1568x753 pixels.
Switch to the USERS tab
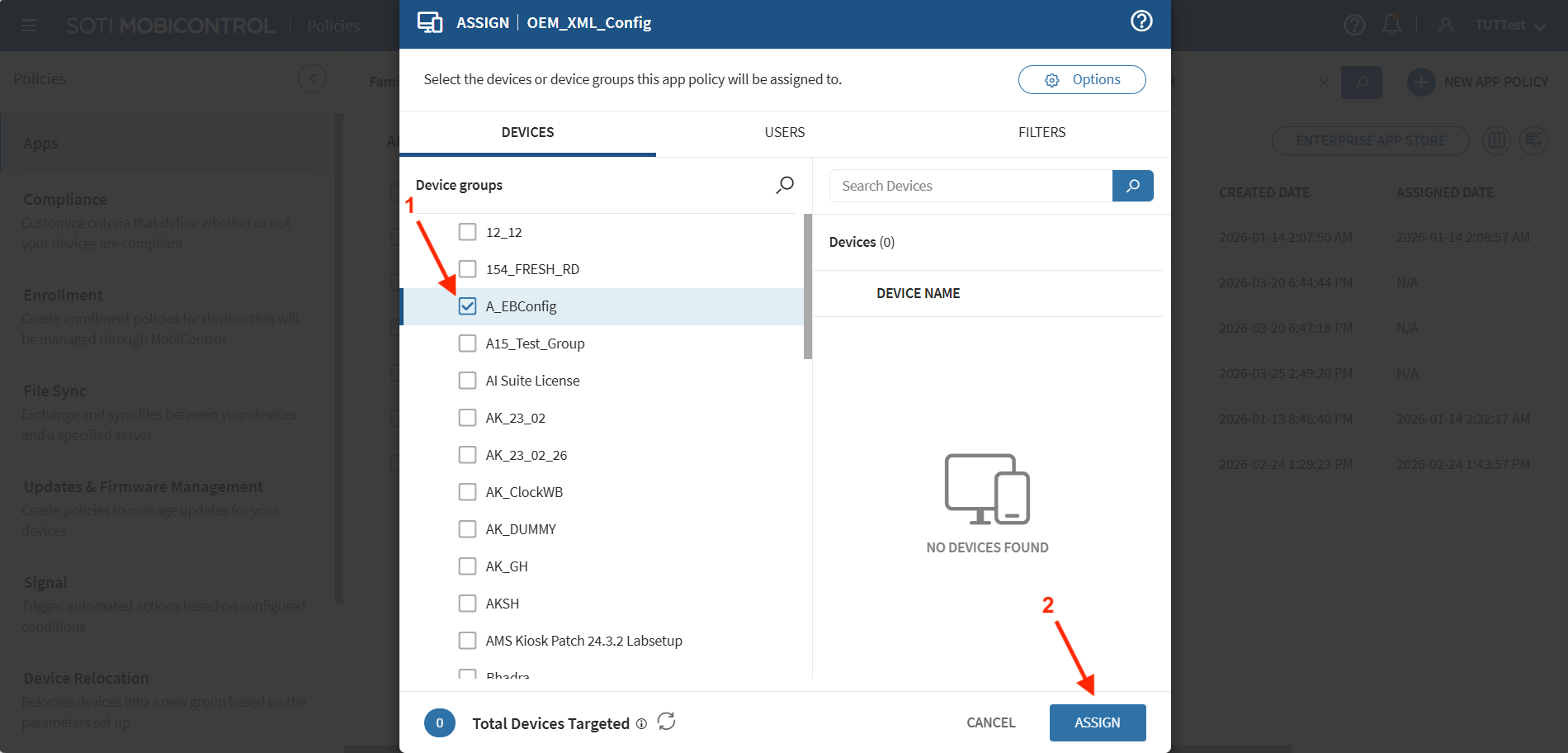784,132
